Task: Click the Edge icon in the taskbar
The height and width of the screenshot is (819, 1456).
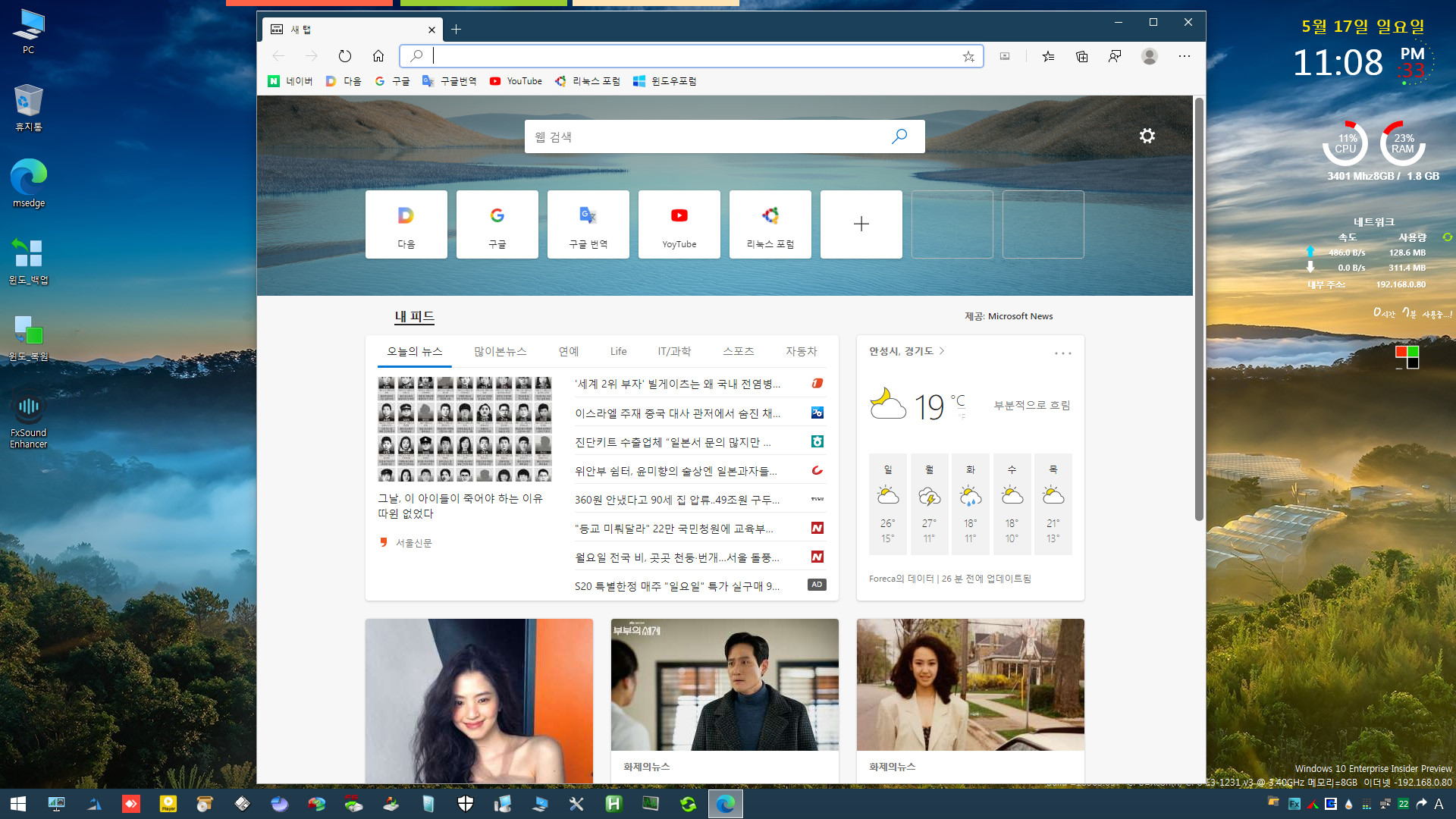Action: pyautogui.click(x=726, y=804)
